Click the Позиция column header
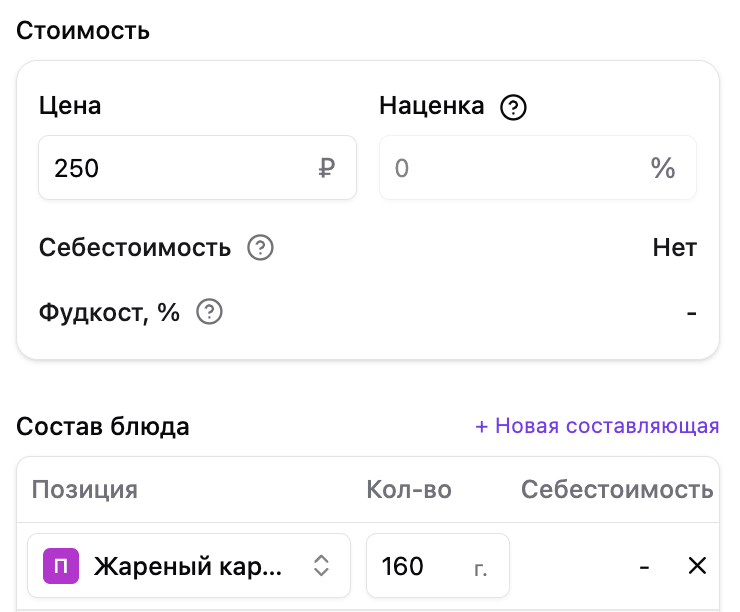The image size is (740, 612). 85,489
